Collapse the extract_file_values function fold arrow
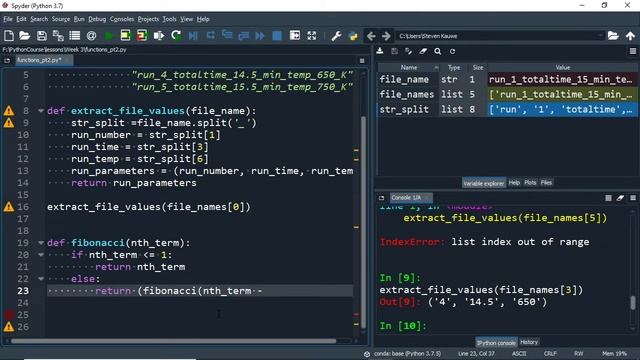Image resolution: width=640 pixels, height=360 pixels. tap(41, 111)
